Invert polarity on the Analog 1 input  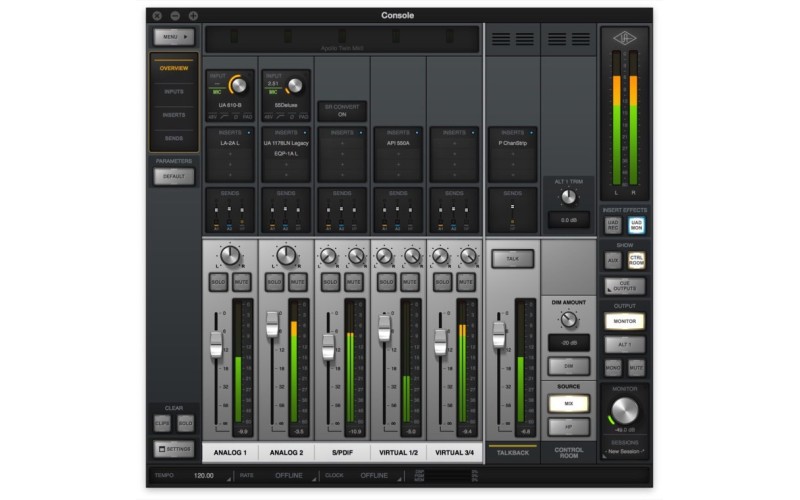point(236,117)
